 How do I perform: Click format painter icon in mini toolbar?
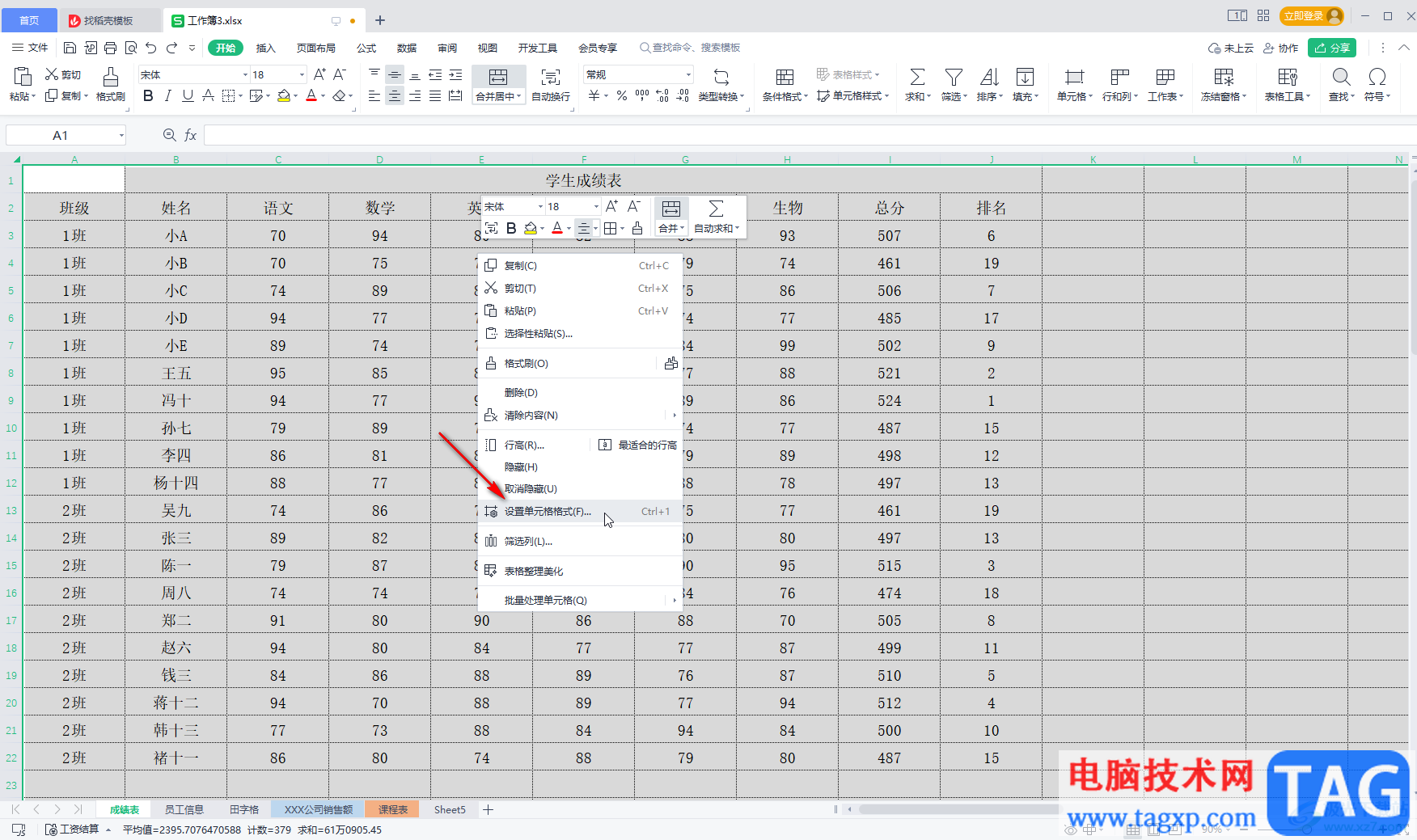pos(637,228)
